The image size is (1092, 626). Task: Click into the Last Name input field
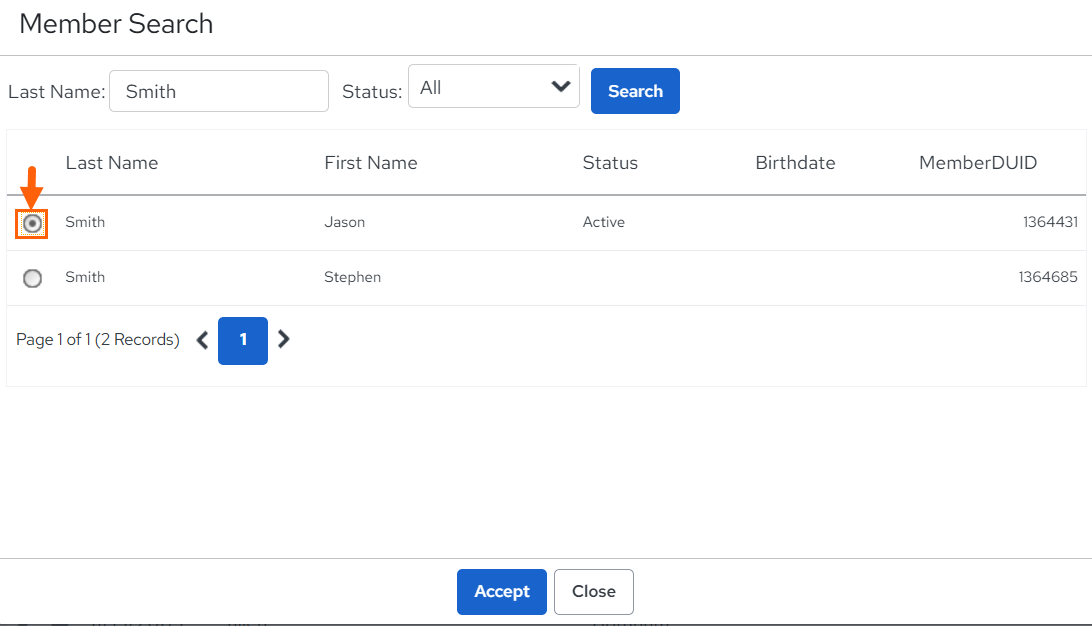point(219,91)
